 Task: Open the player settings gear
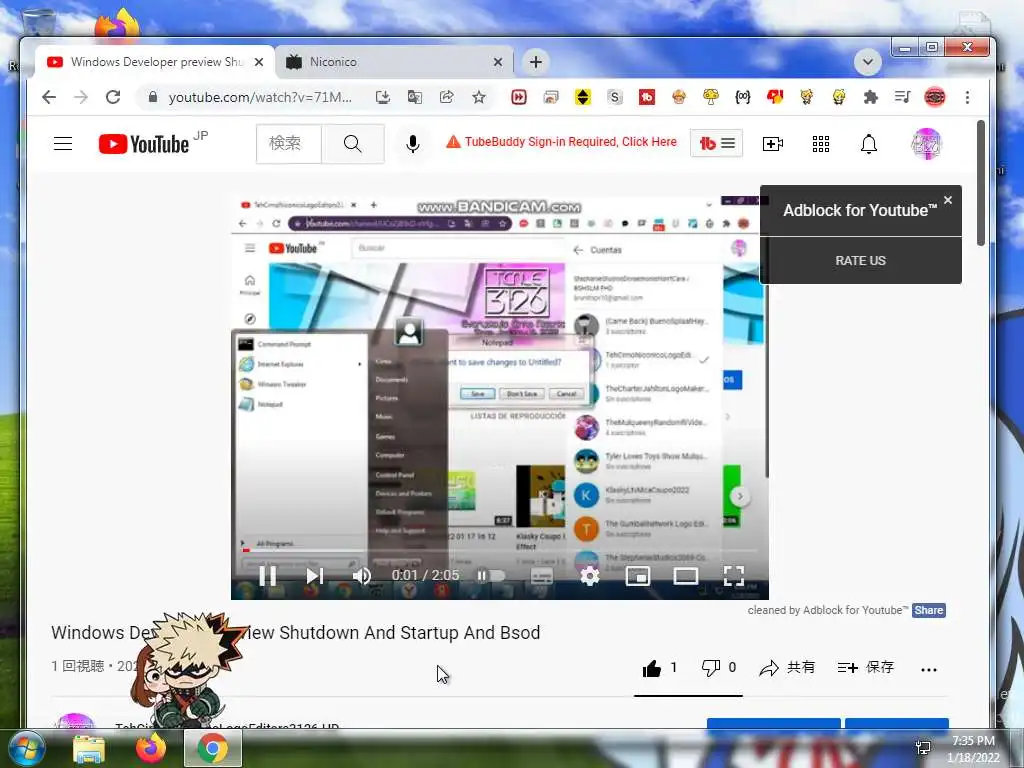(x=590, y=575)
